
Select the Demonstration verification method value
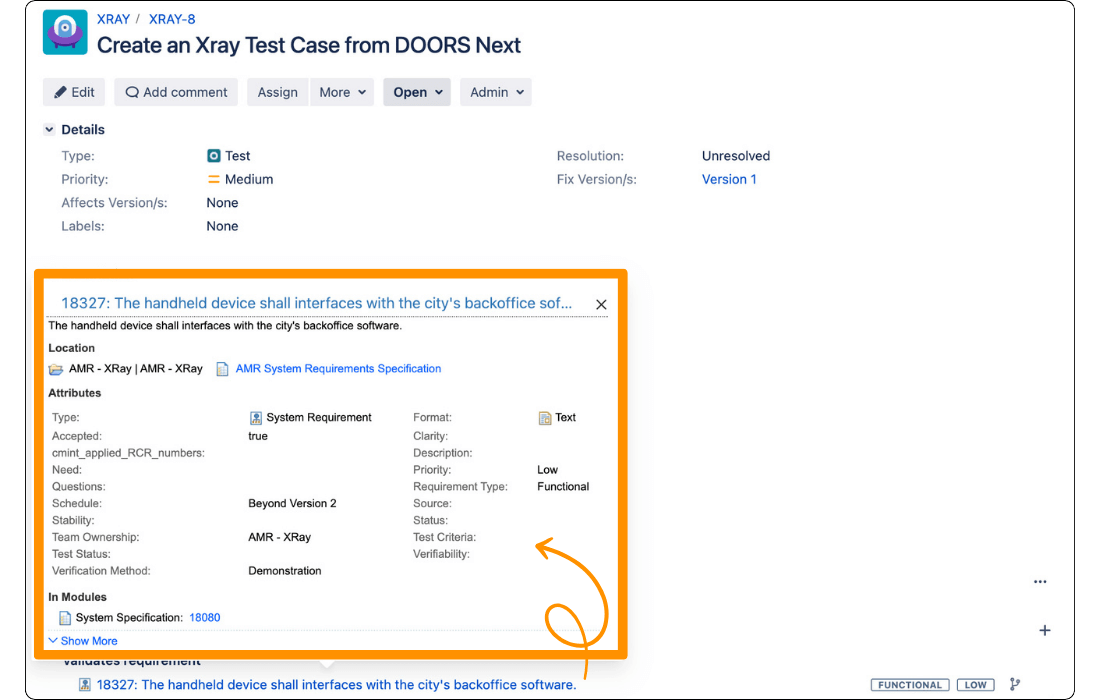(x=285, y=571)
